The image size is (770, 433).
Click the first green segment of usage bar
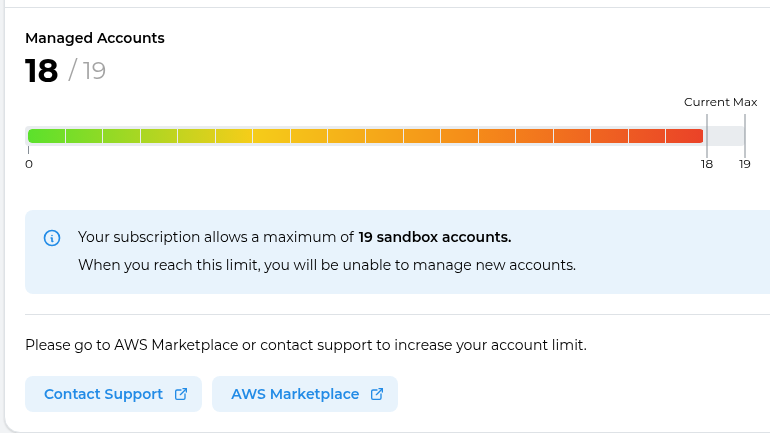[47, 136]
